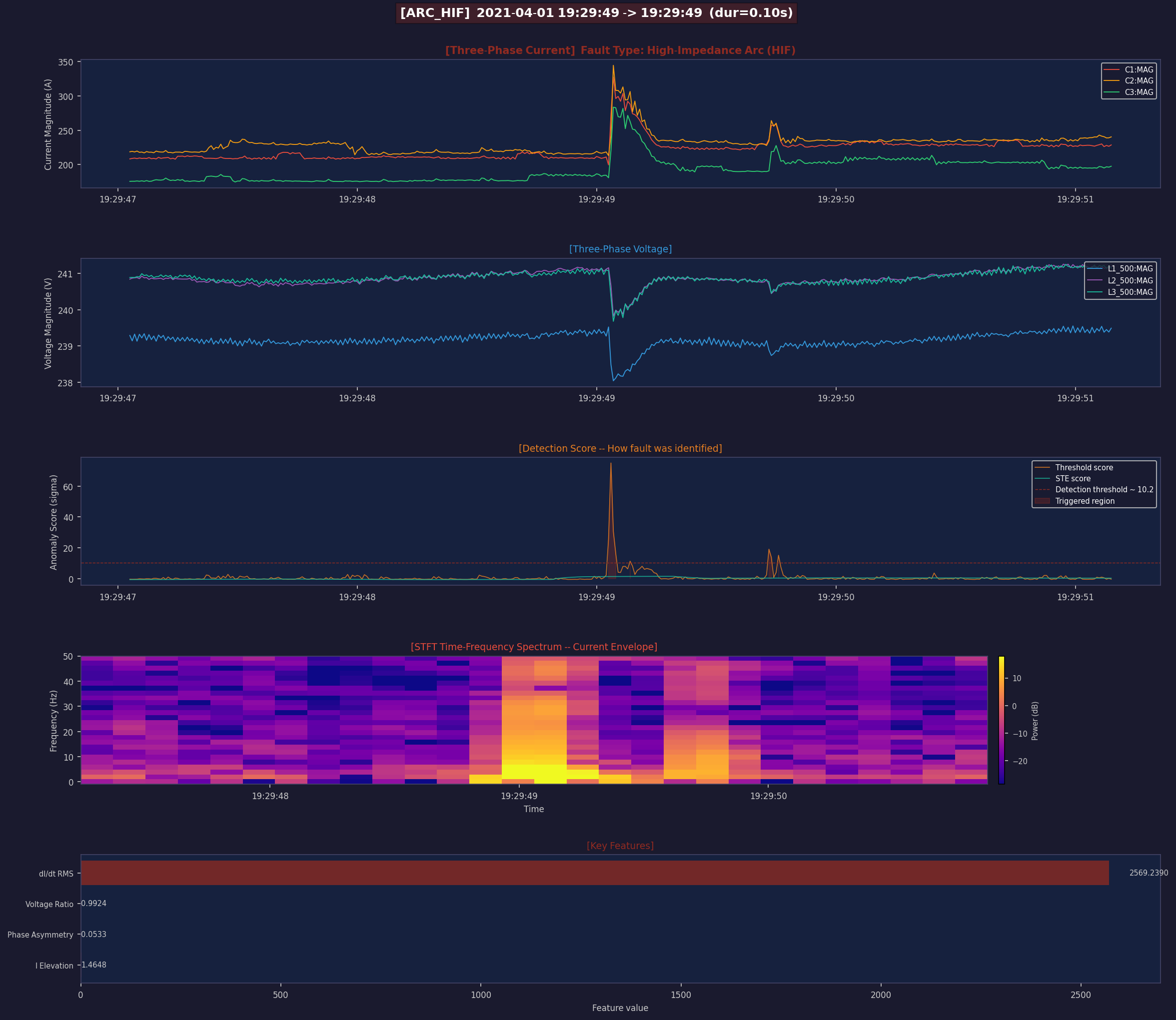This screenshot has height=1020, width=1176.
Task: Click the Detection threshold legend entry
Action: click(1104, 489)
